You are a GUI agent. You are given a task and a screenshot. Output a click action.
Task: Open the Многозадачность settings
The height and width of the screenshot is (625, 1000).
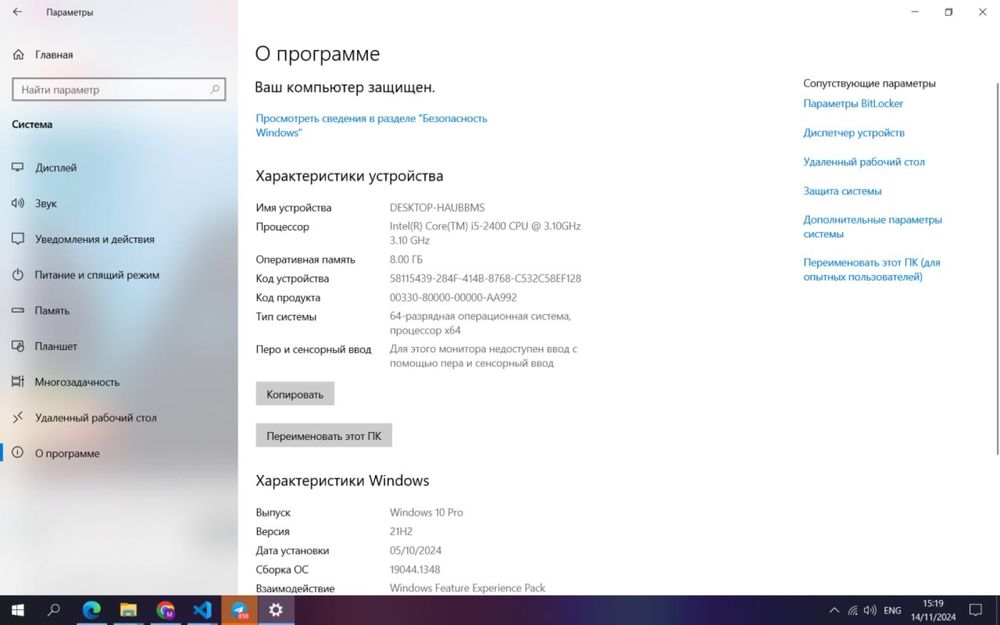tap(119, 382)
